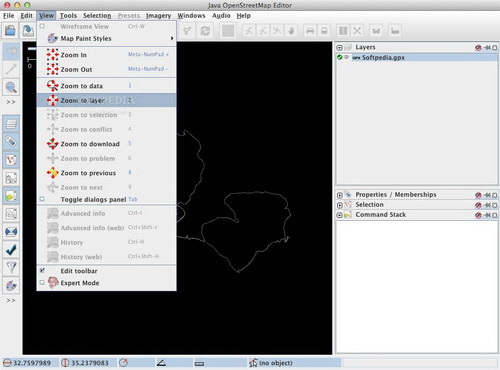Click the (no object) status field
The width and height of the screenshot is (500, 370).
pos(295,363)
